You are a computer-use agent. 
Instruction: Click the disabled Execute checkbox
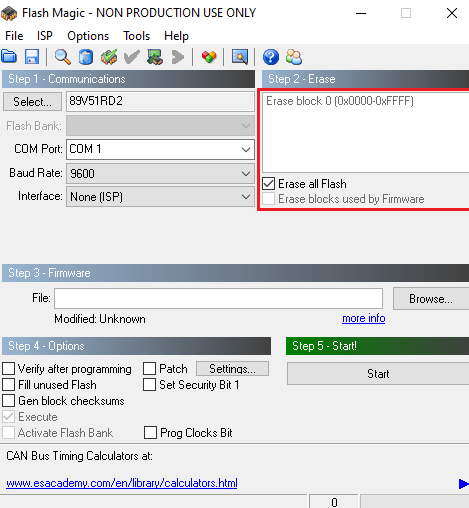[x=8, y=417]
